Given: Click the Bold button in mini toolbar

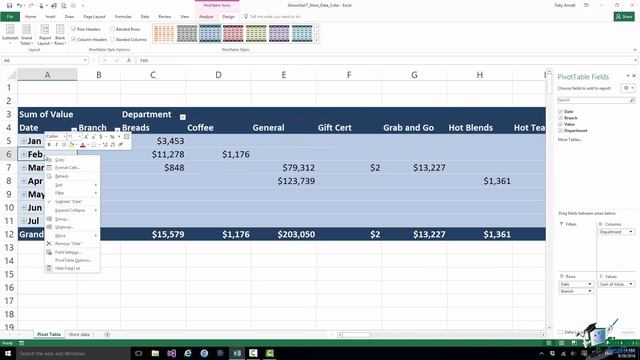Looking at the screenshot, I should click(49, 144).
